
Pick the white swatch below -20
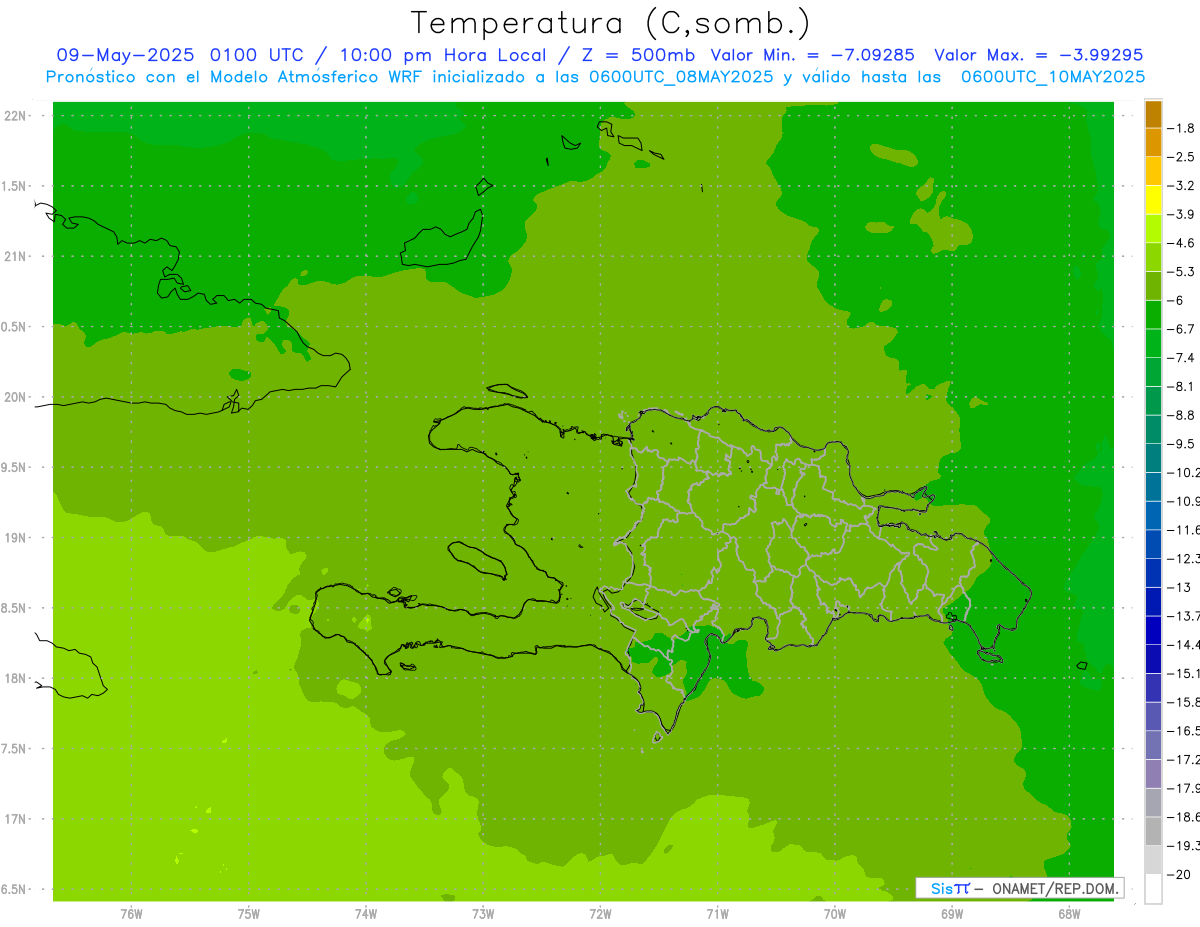coord(1153,888)
